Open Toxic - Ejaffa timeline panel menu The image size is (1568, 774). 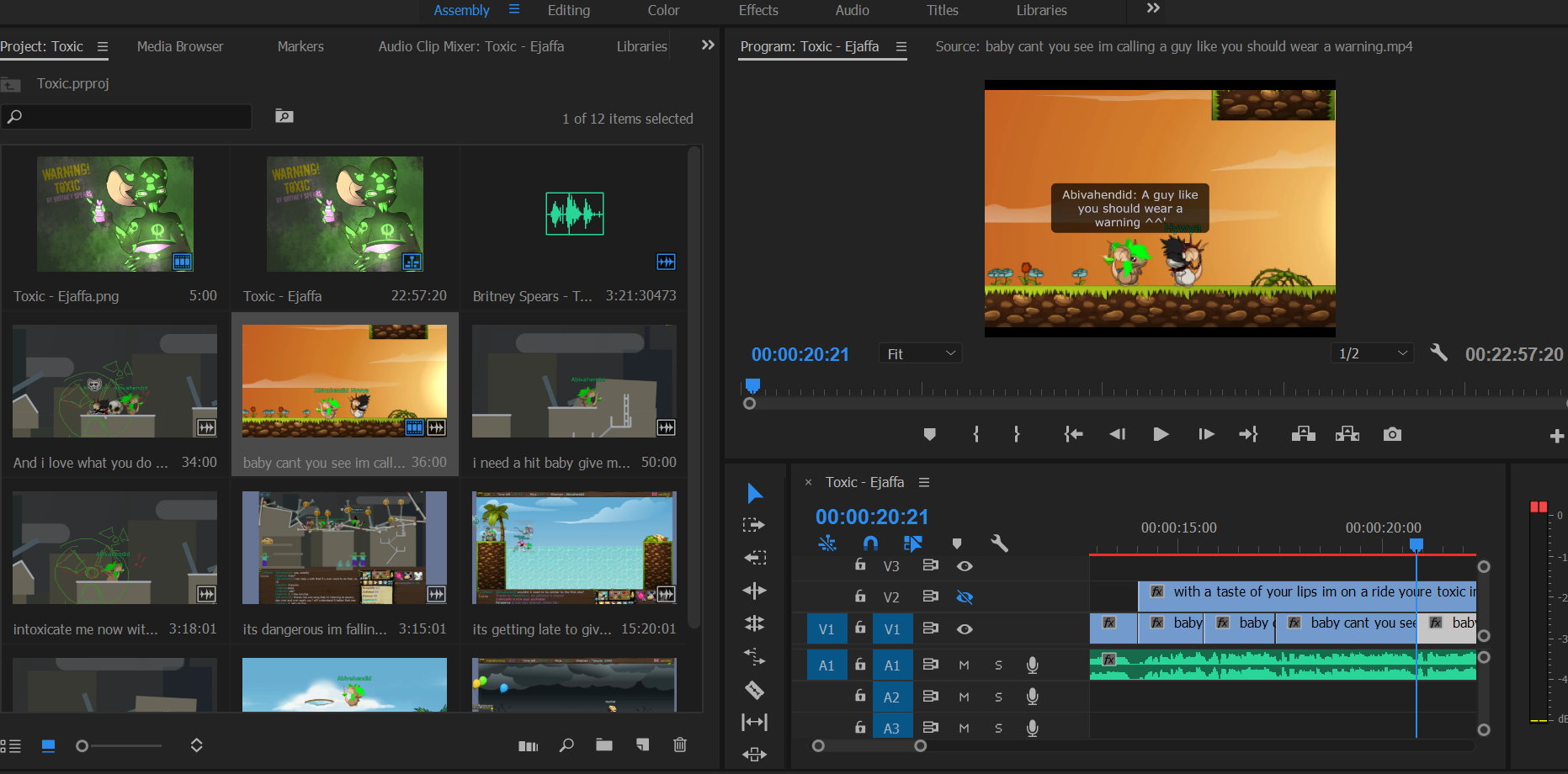click(924, 482)
